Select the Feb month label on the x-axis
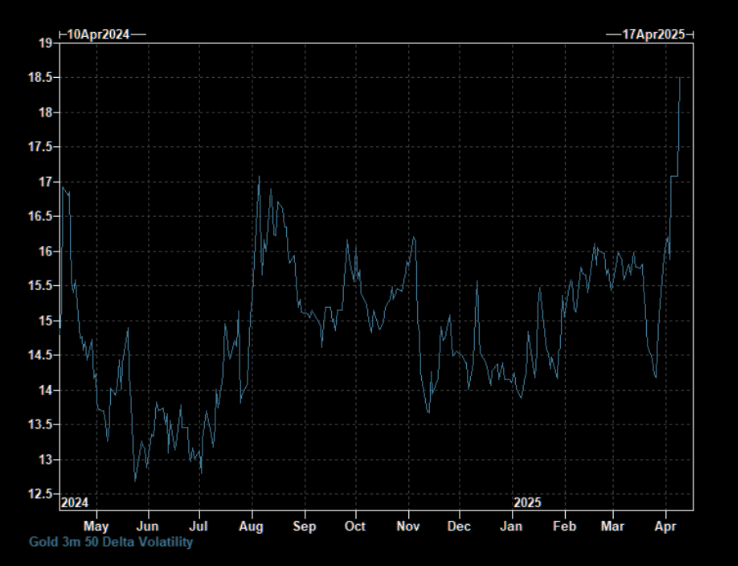 pos(565,525)
